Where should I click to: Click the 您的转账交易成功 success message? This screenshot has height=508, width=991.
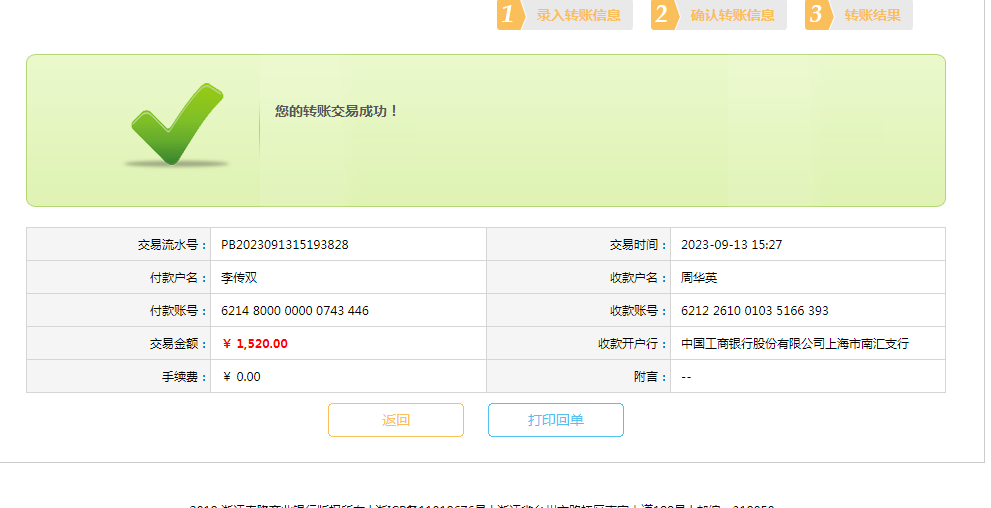pyautogui.click(x=337, y=111)
